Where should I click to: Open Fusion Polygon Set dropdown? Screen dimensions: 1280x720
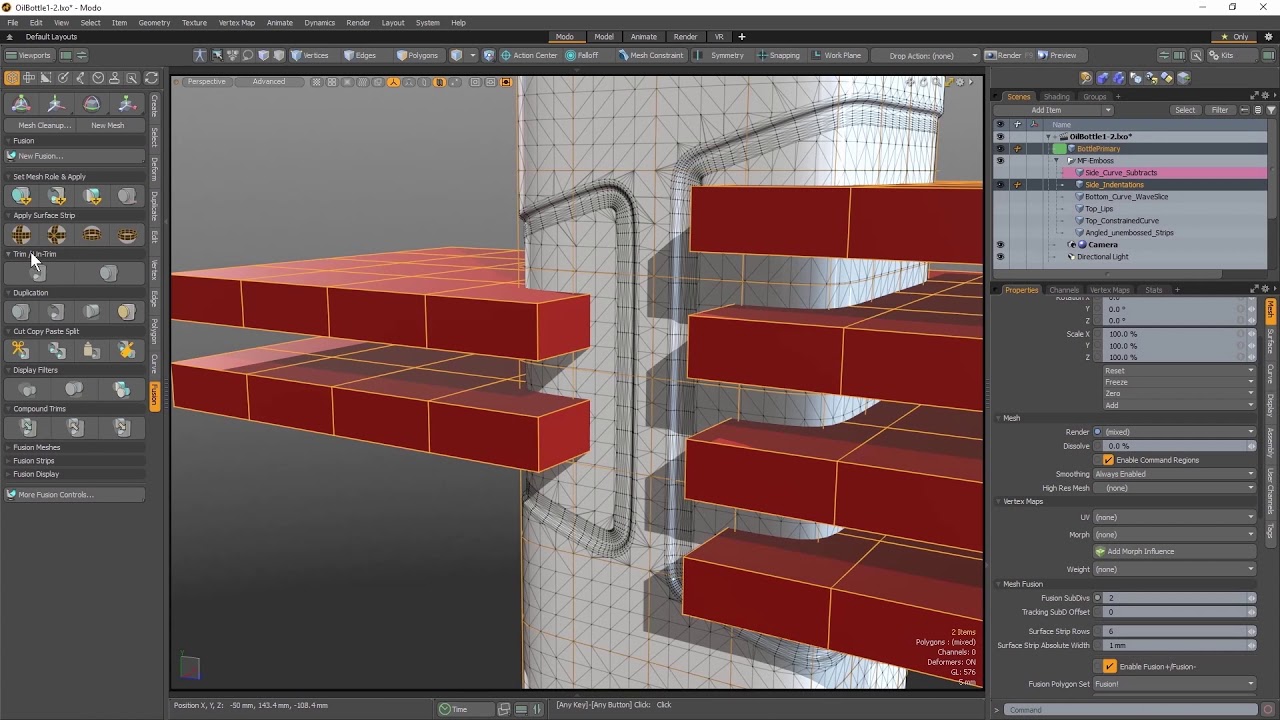coord(1174,684)
